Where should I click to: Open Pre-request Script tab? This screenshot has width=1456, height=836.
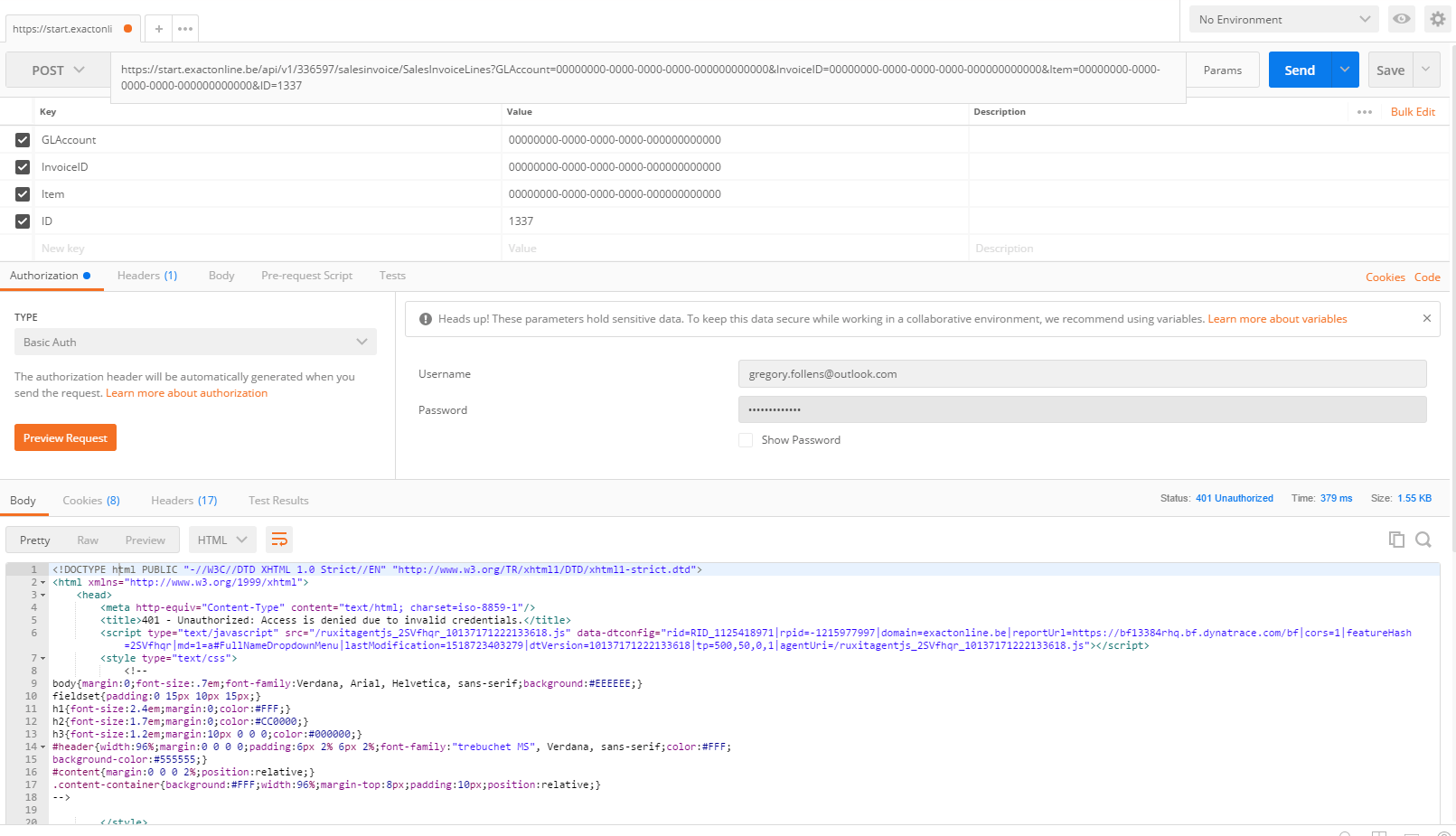coord(306,276)
